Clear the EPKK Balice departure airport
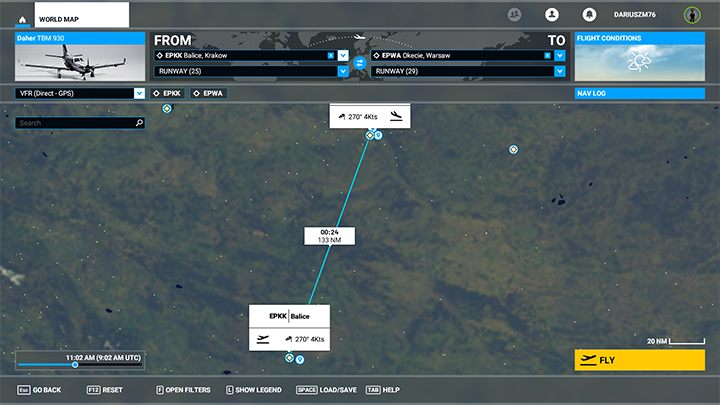Screen dimensions: 720x405 click(x=331, y=56)
